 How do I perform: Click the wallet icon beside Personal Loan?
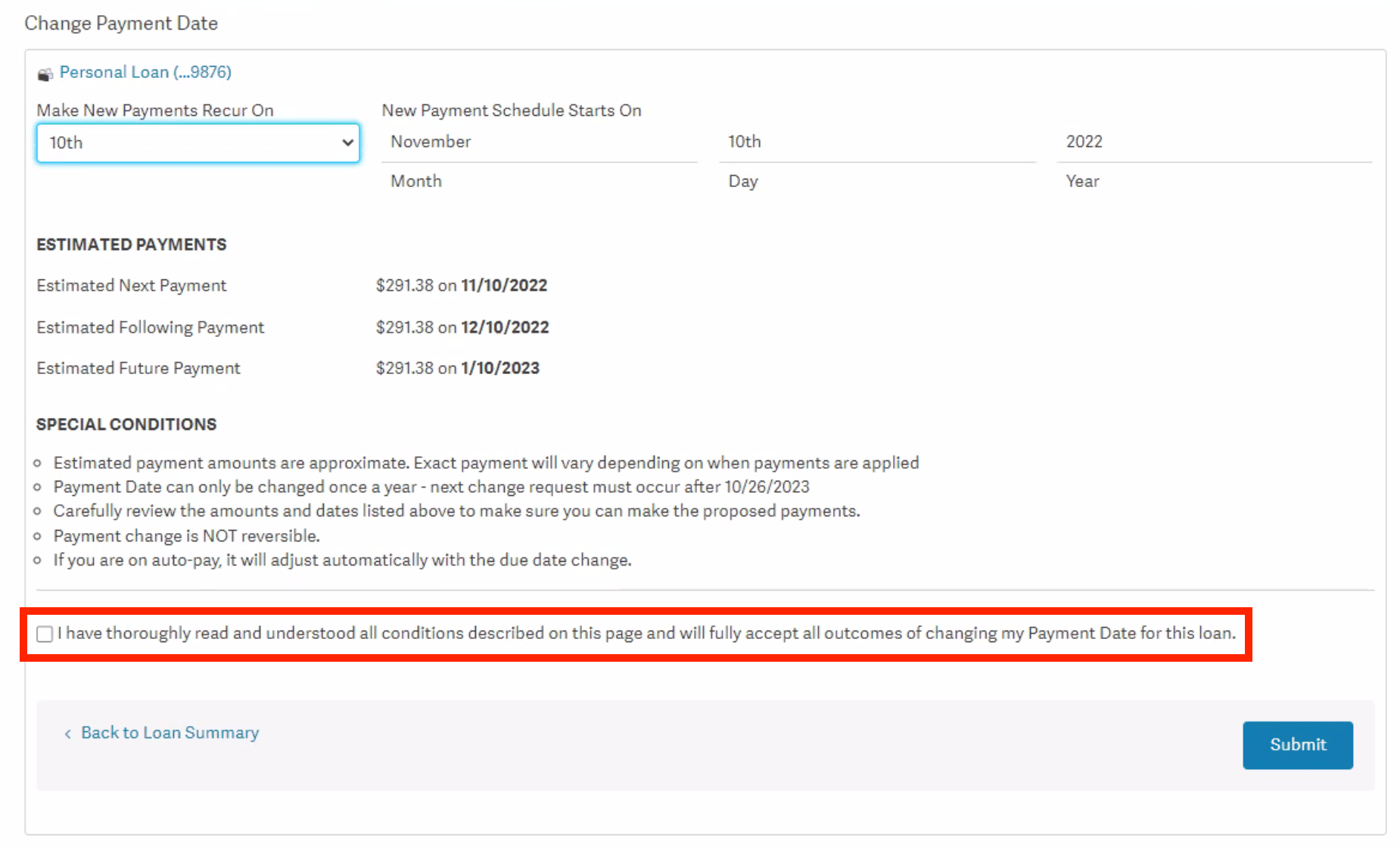(45, 73)
